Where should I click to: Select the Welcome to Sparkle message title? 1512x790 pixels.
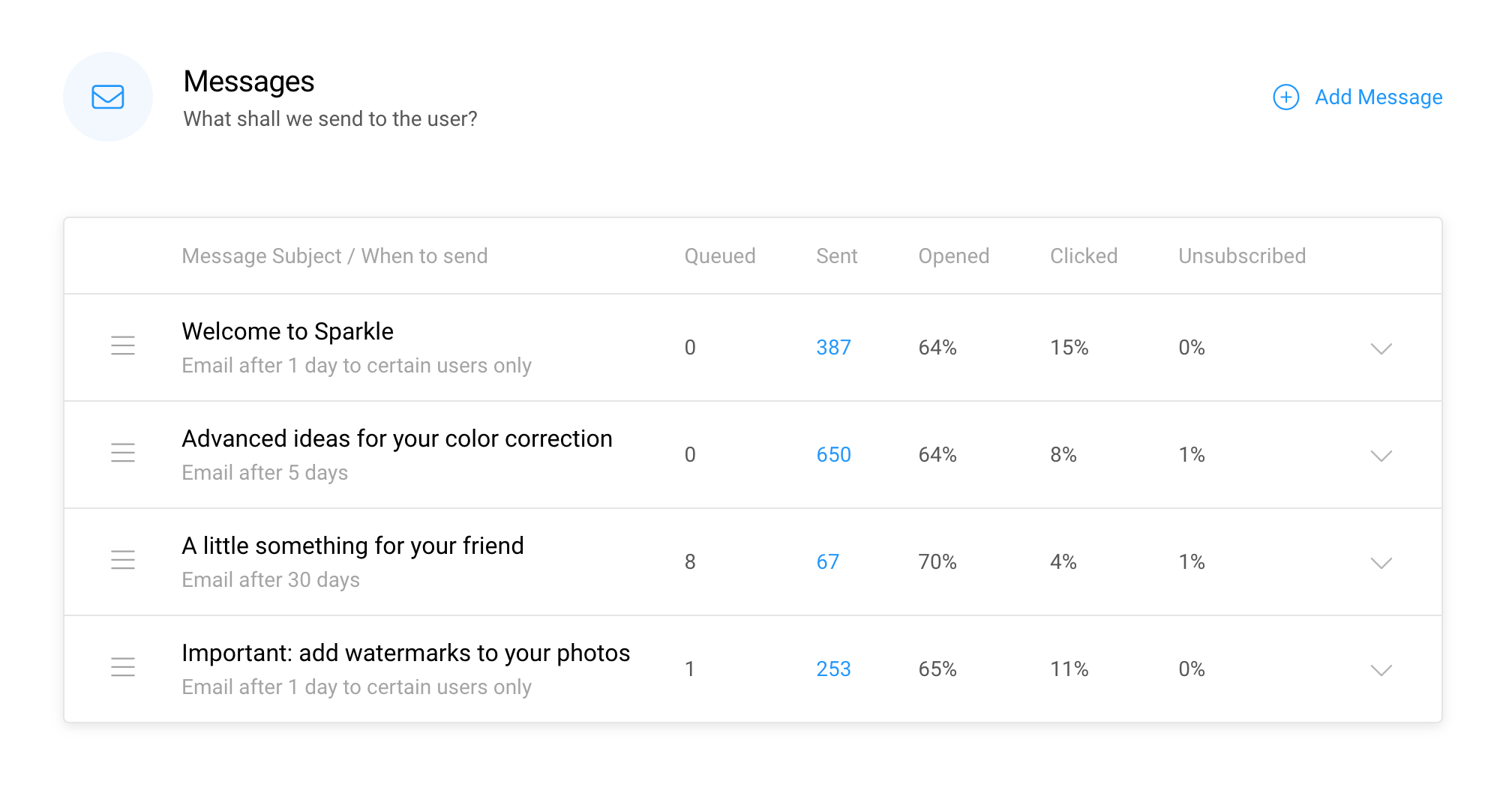pyautogui.click(x=287, y=331)
